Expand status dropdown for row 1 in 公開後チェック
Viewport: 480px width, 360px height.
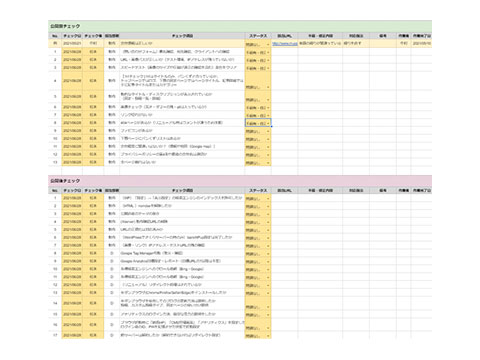(x=268, y=199)
